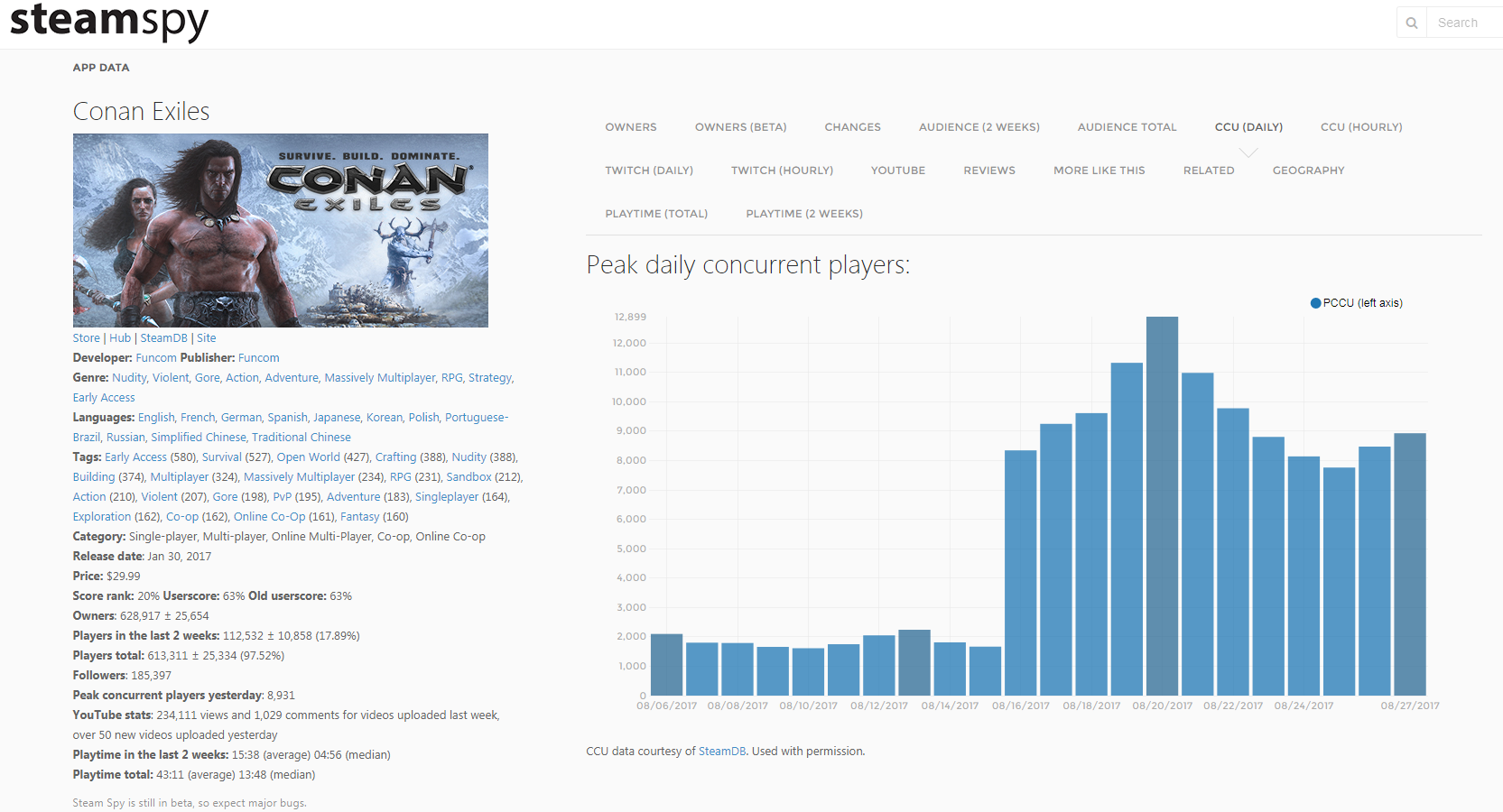Click the last bar for 08/27/2017
The height and width of the screenshot is (812, 1503).
click(1409, 564)
